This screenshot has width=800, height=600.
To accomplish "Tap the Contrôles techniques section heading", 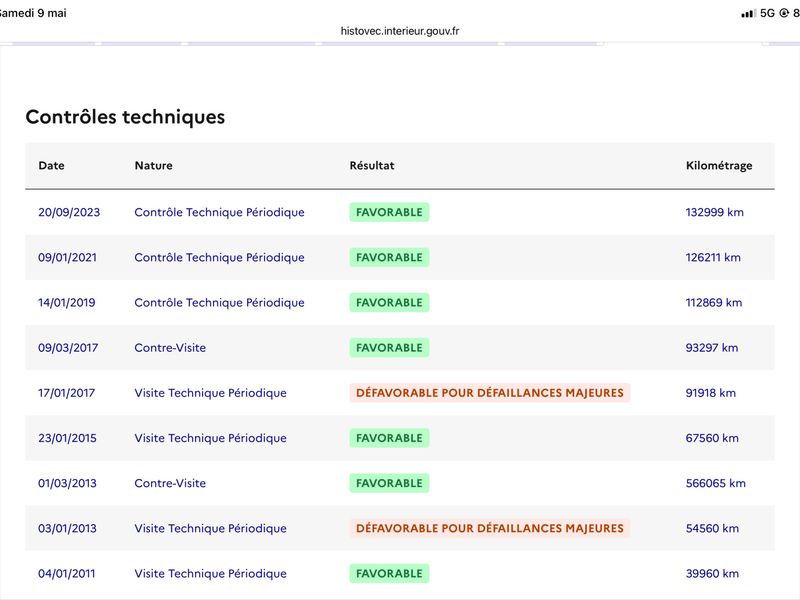I will pyautogui.click(x=125, y=116).
